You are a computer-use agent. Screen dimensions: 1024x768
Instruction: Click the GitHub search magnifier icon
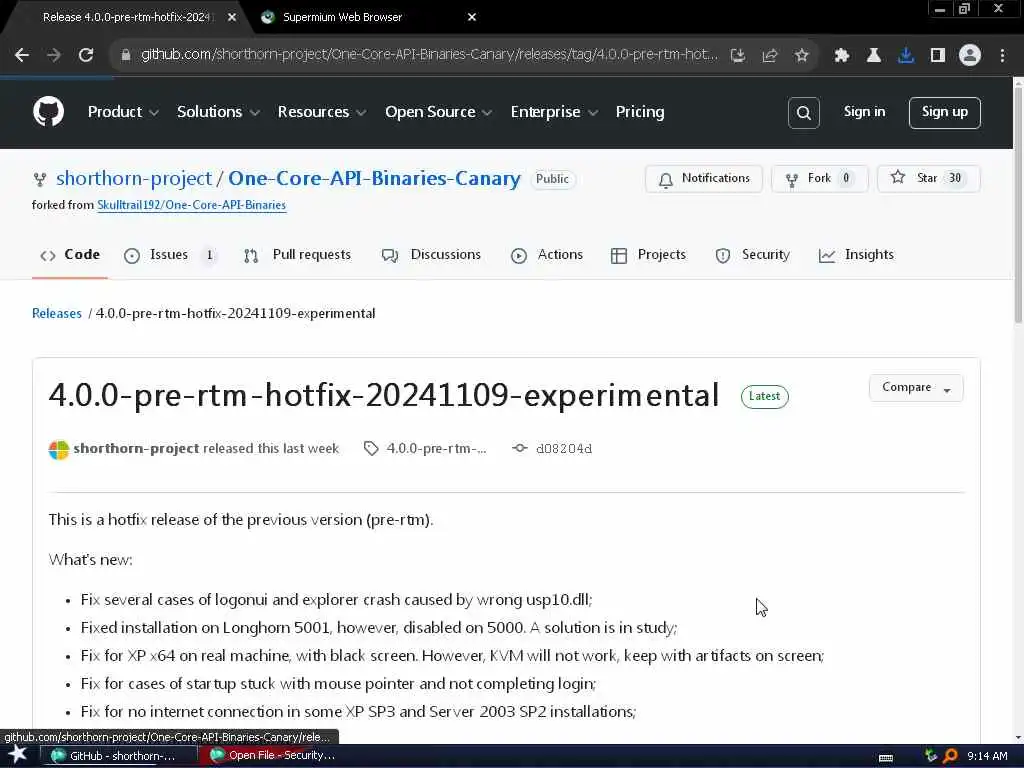(804, 113)
